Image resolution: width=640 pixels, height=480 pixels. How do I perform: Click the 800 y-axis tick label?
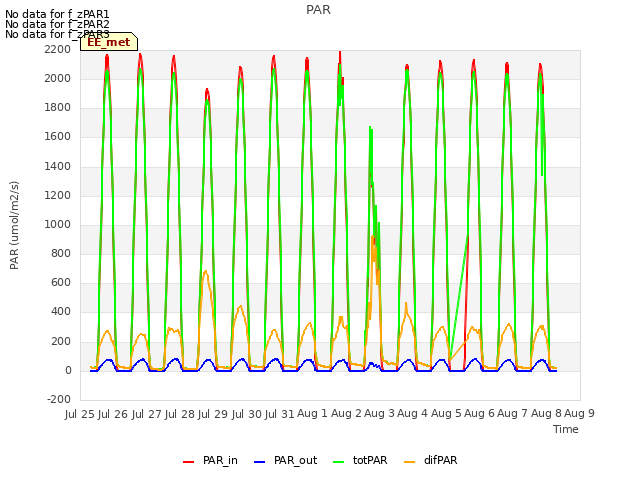tap(61, 254)
